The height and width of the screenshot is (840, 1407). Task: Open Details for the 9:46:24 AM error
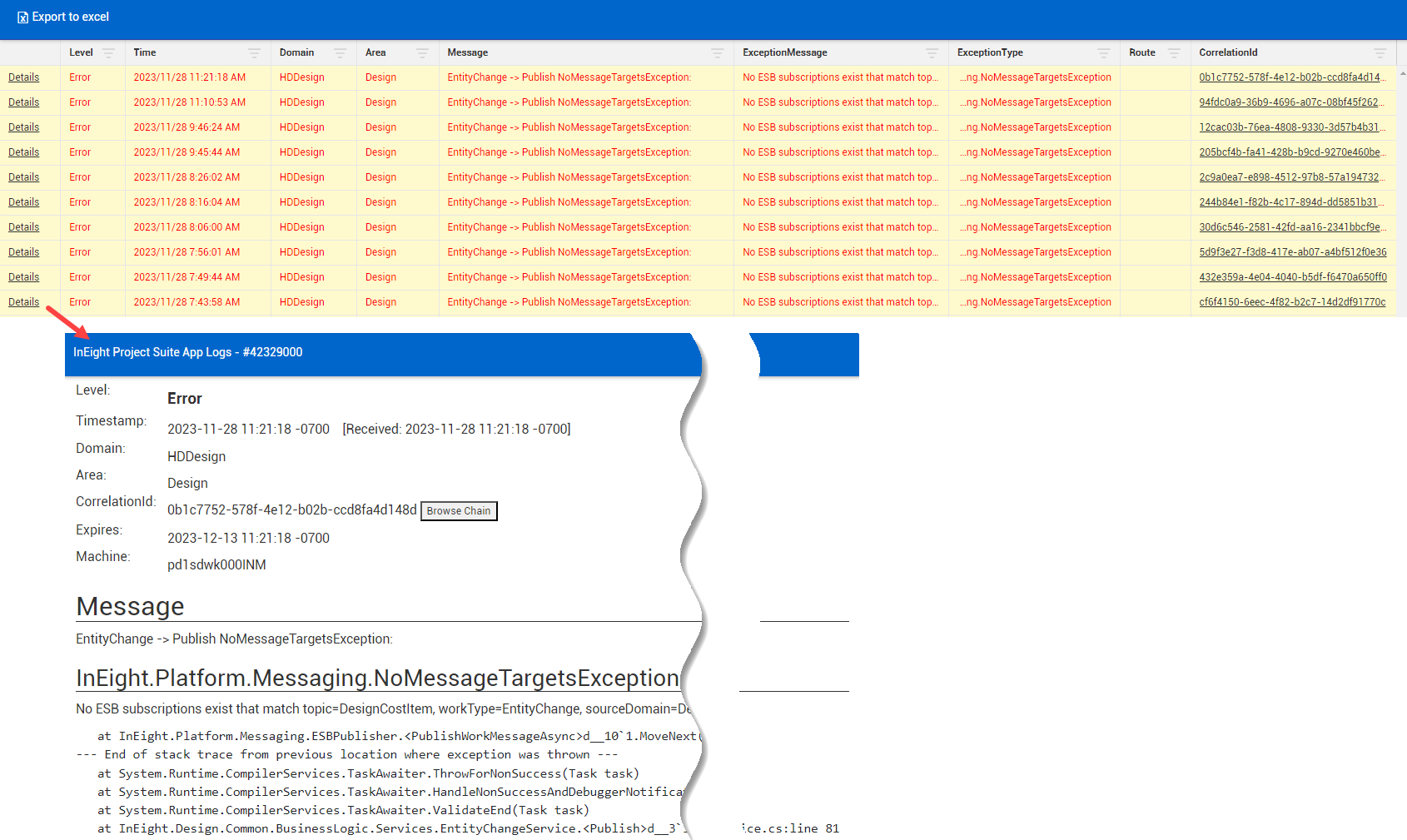(x=24, y=127)
